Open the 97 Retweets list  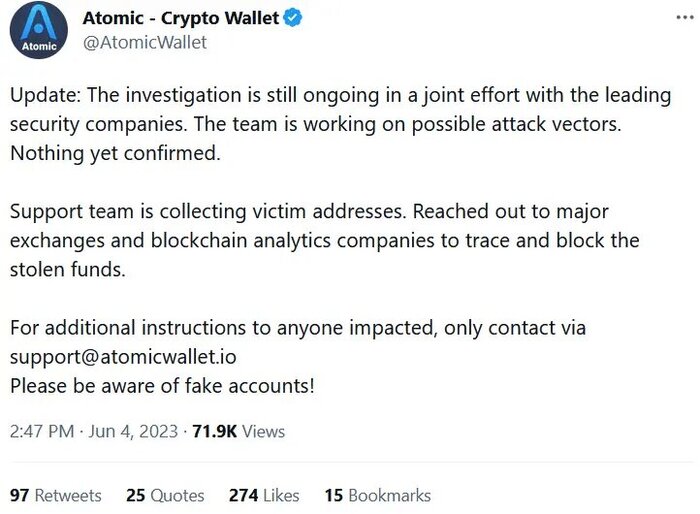point(56,495)
